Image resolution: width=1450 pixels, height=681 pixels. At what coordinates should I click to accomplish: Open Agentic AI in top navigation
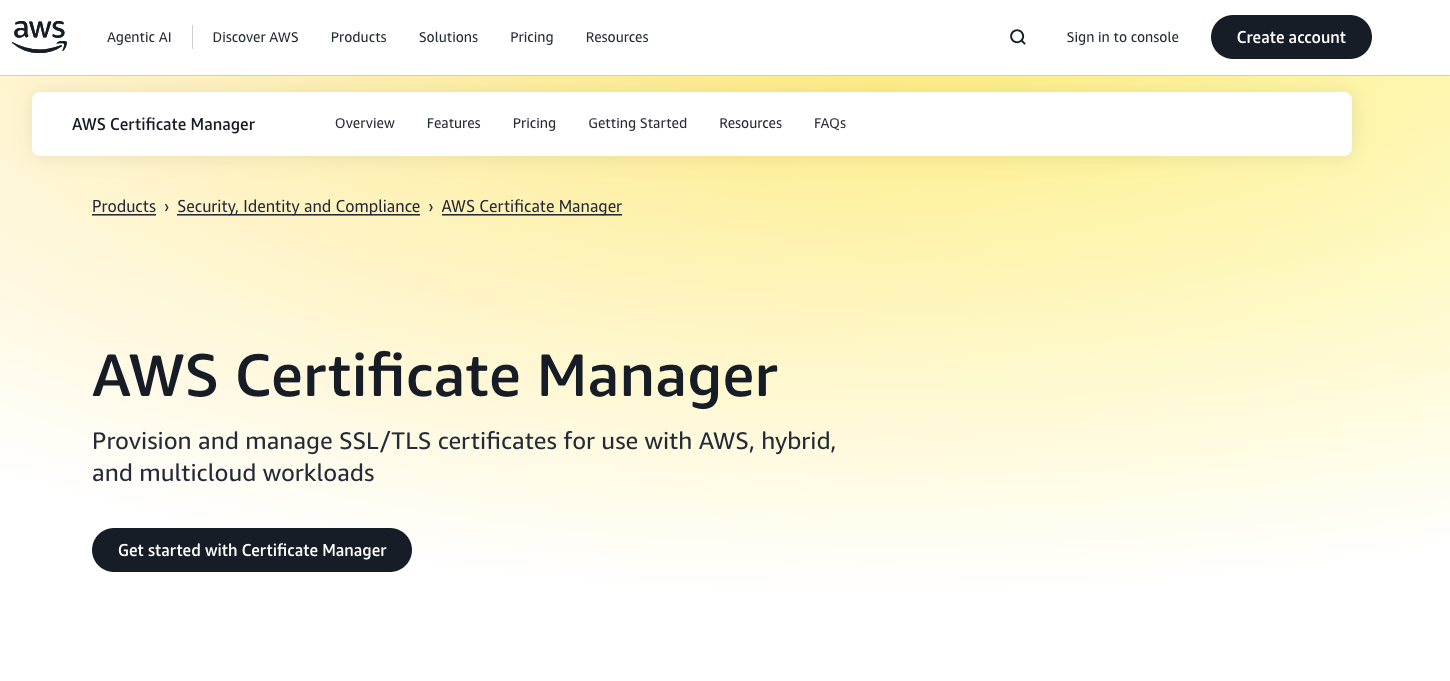(x=139, y=37)
